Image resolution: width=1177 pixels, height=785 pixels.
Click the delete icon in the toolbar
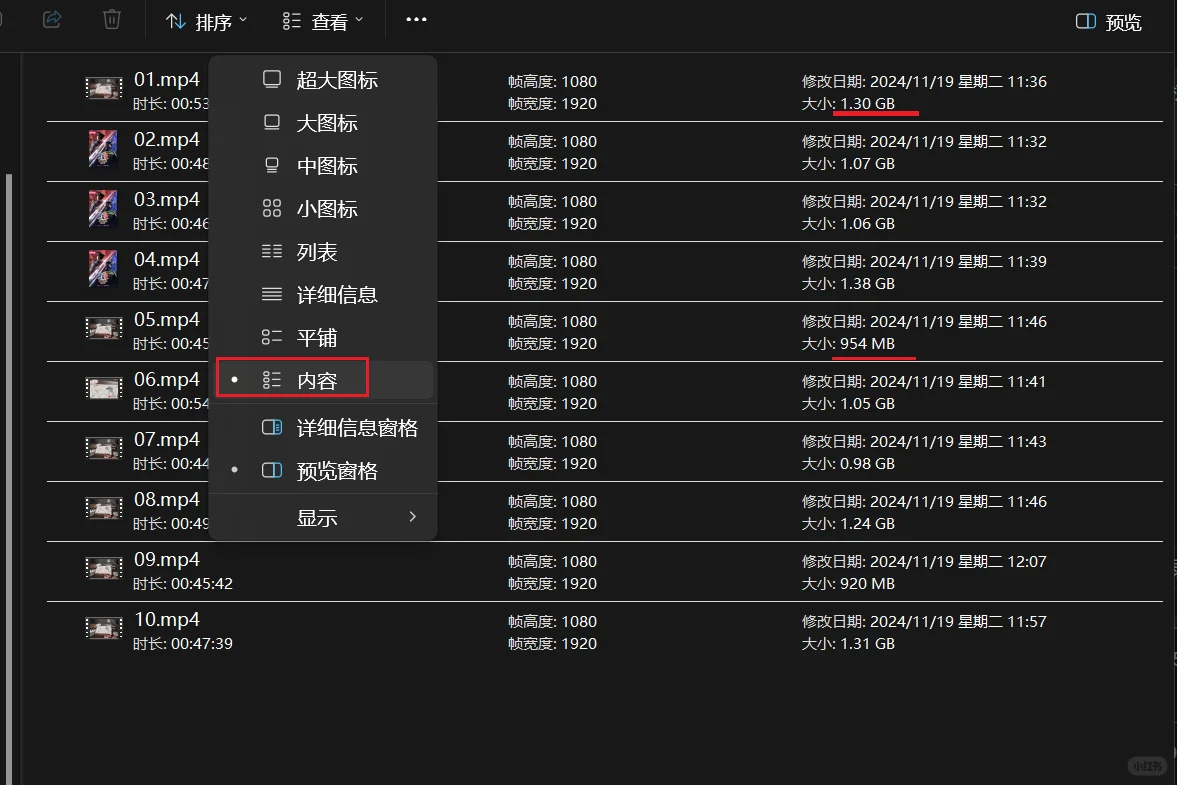[x=111, y=20]
